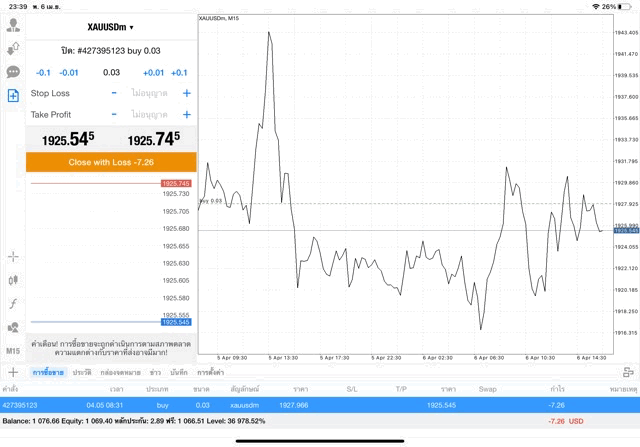The image size is (640, 447).
Task: Open the candlestick chart type icon
Action: [x=13, y=280]
